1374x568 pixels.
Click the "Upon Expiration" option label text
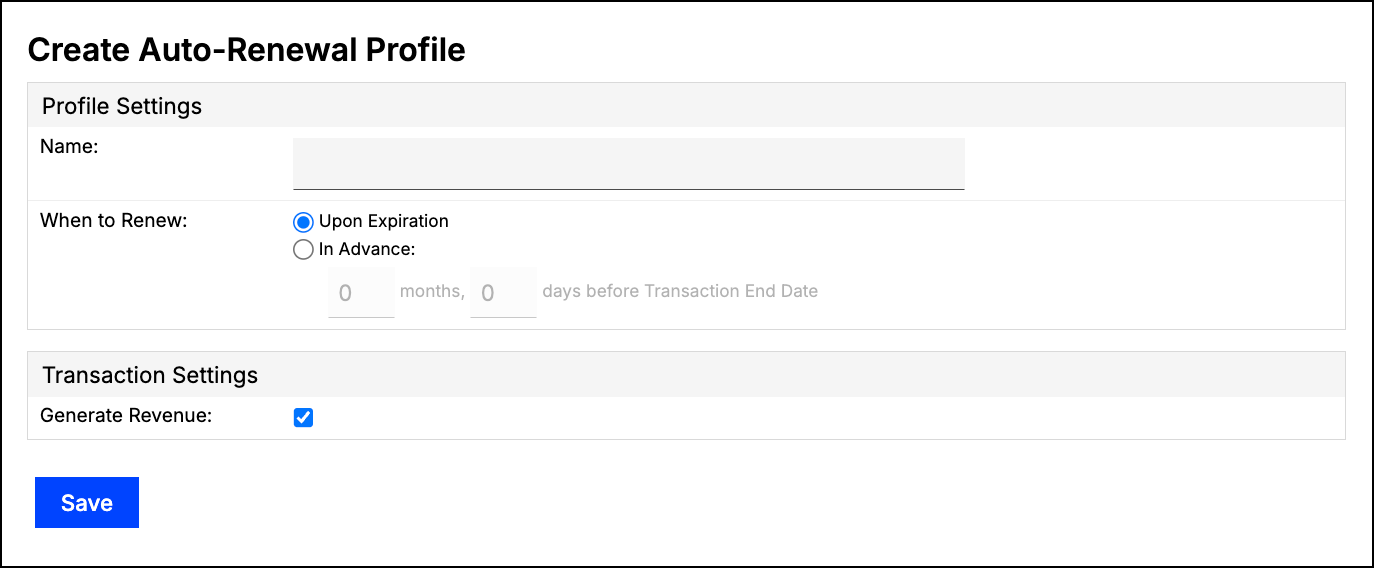tap(384, 221)
